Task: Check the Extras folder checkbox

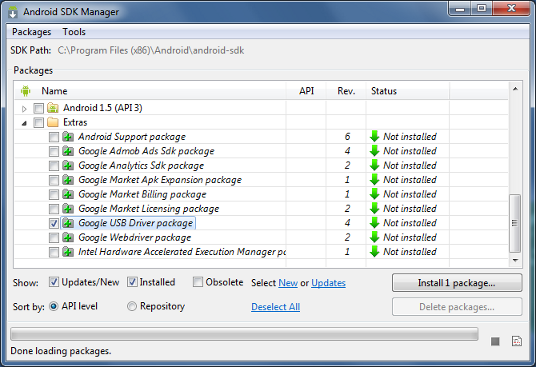Action: (38, 123)
